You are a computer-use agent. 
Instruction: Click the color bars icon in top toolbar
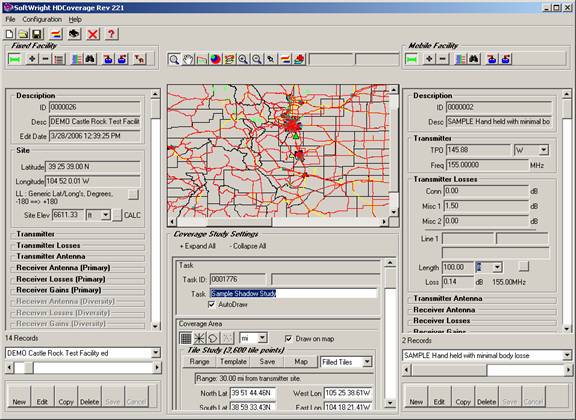tap(56, 34)
